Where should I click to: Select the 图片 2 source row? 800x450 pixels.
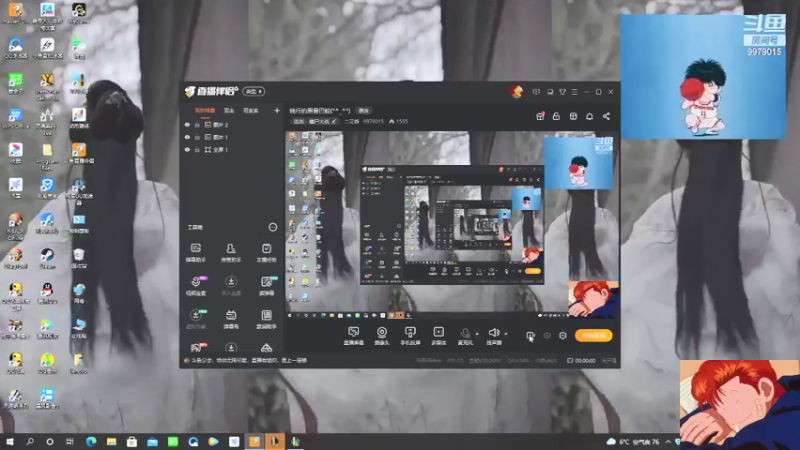click(232, 124)
